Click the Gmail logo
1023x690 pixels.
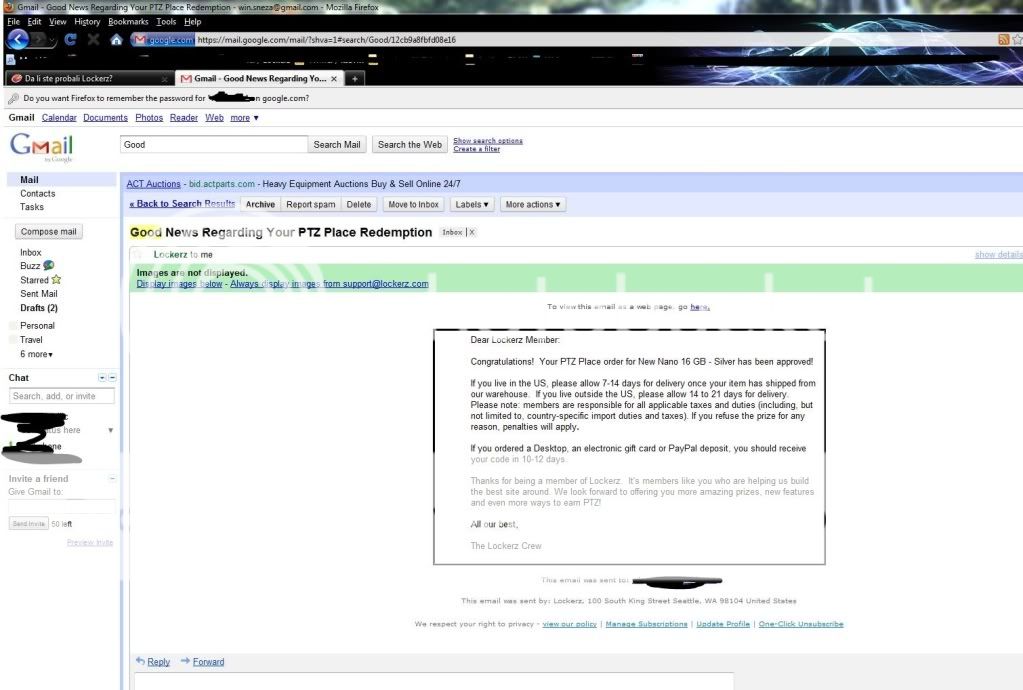click(x=41, y=146)
